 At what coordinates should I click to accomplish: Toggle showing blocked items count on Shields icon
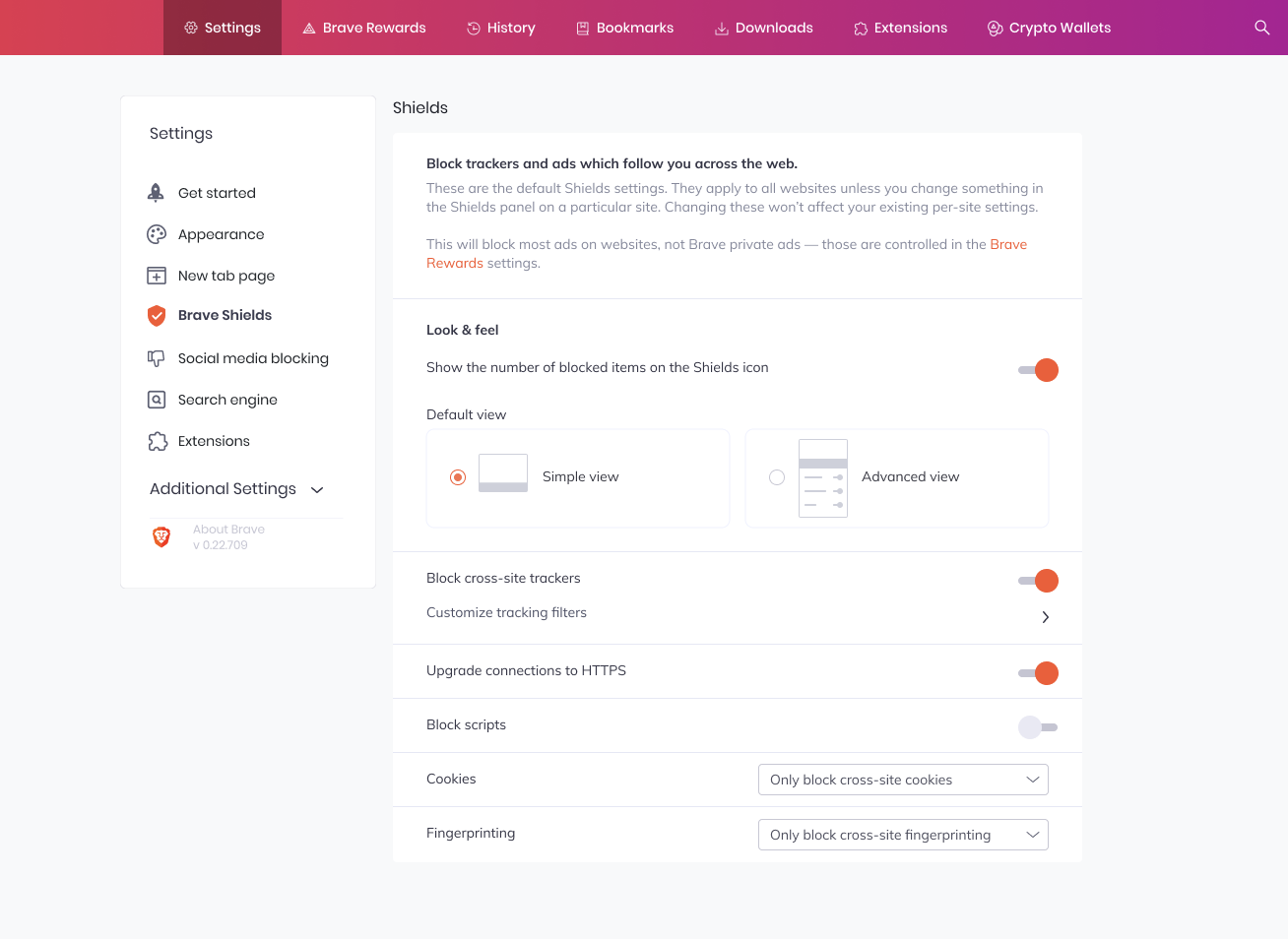coord(1038,370)
